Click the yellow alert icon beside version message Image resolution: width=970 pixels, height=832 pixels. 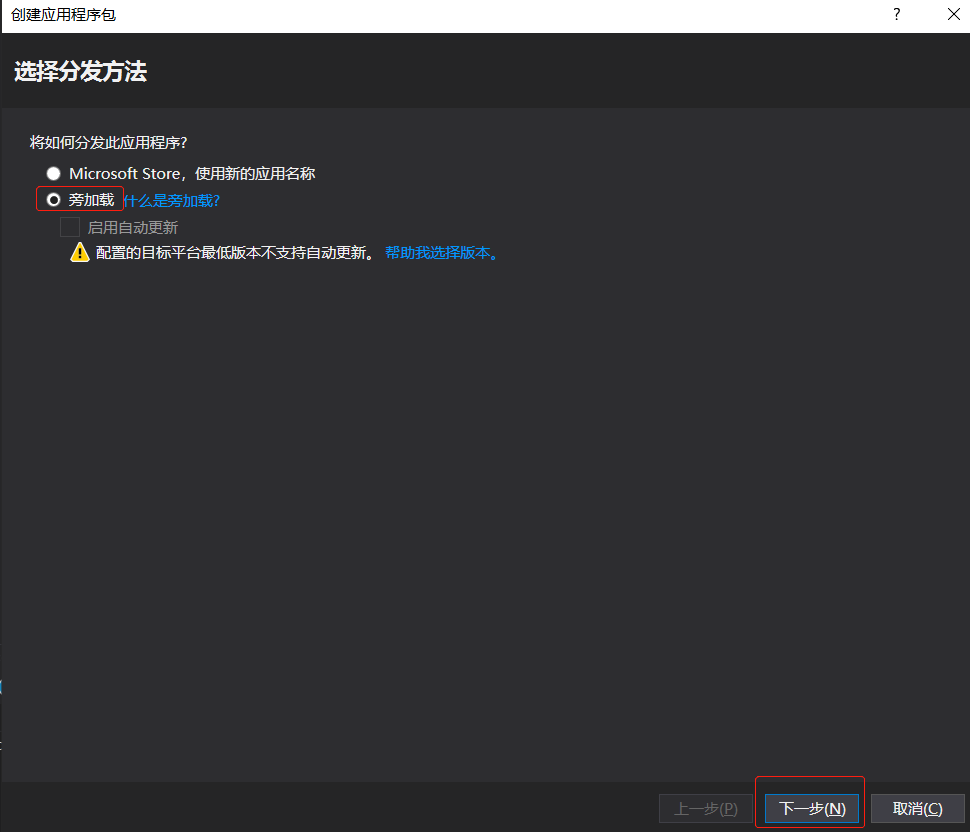[80, 252]
